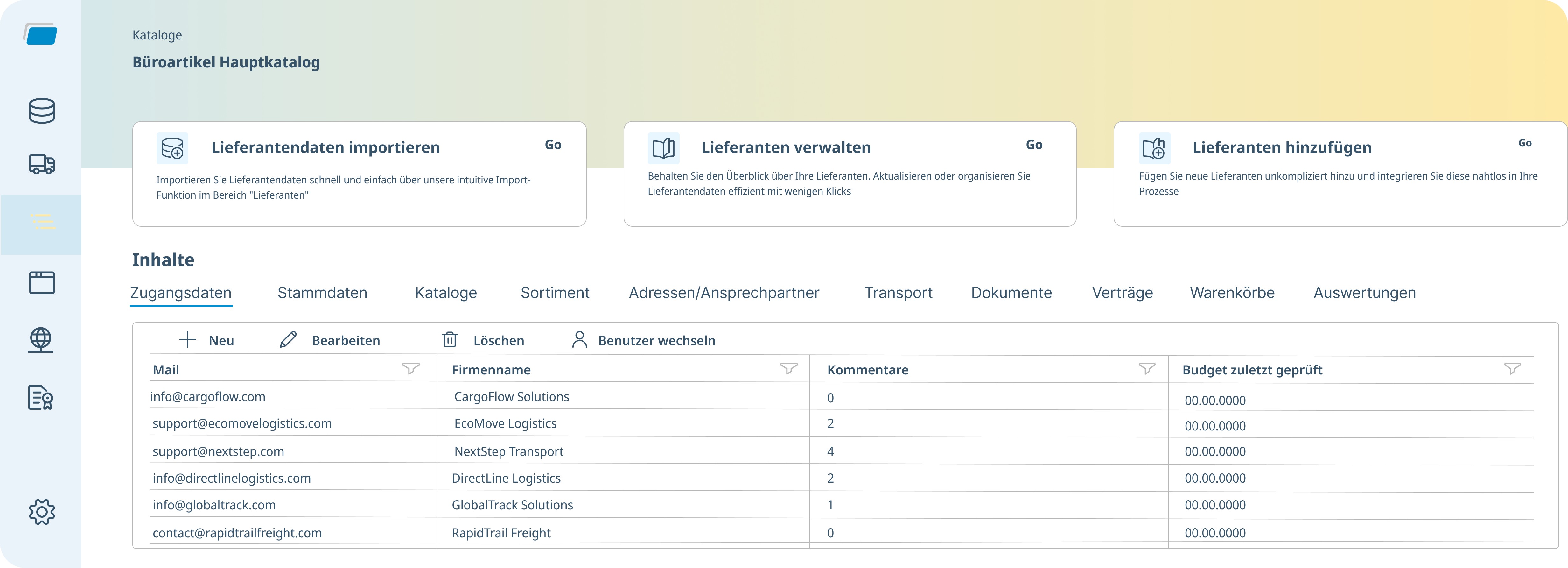Switch to the Verträge tab

click(1122, 293)
